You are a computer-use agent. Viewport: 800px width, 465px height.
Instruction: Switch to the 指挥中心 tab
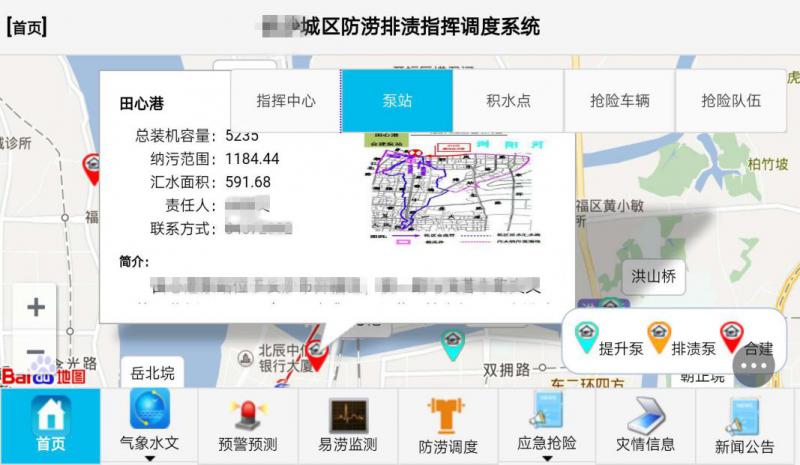[286, 101]
